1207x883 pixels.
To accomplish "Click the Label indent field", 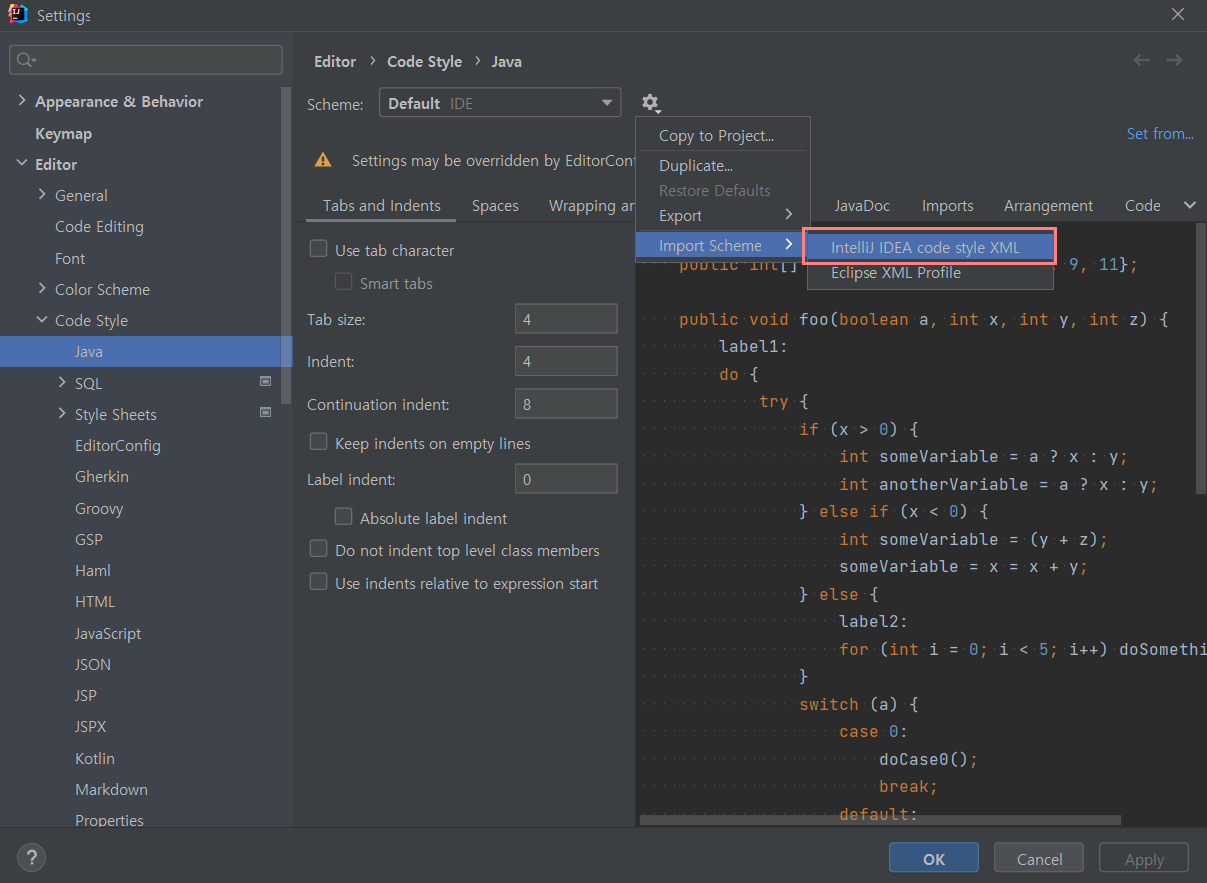I will click(566, 479).
